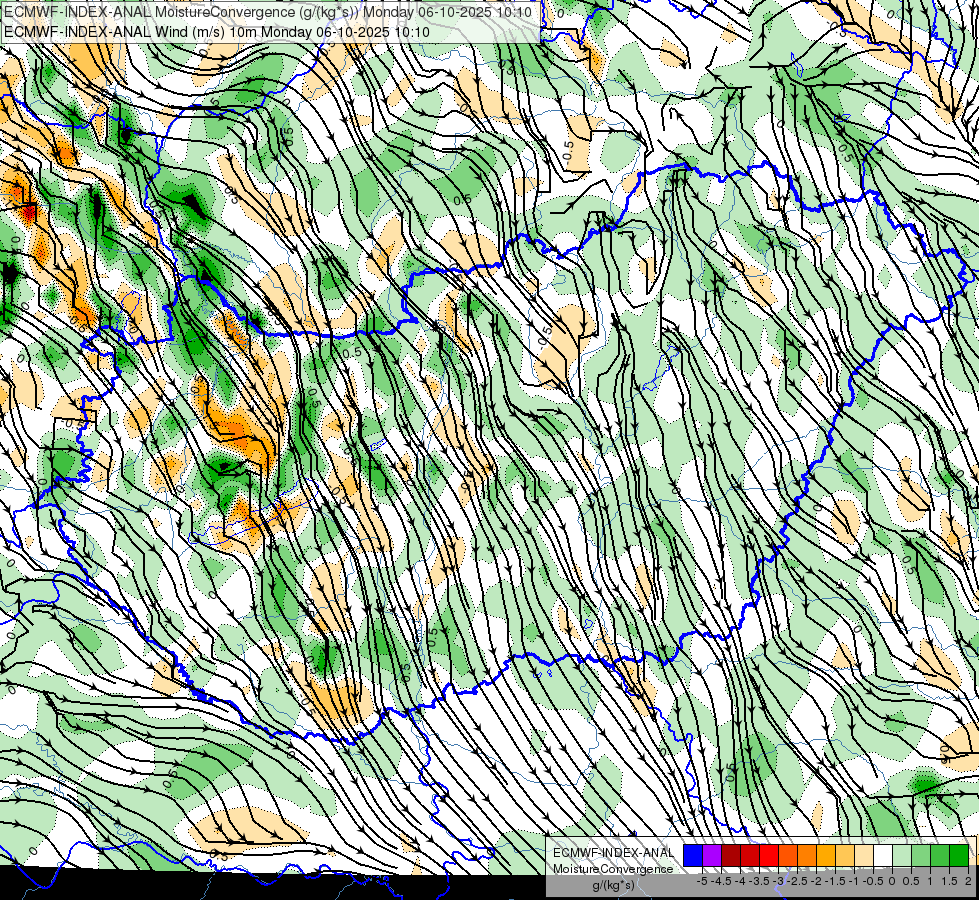Click the legend label 'MoistureConvergence'
979x900 pixels.
613,869
